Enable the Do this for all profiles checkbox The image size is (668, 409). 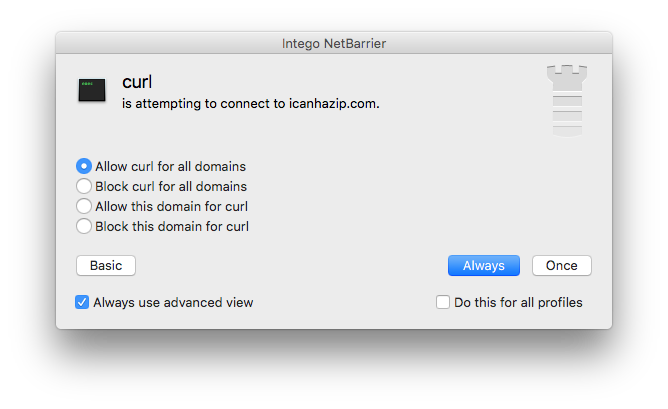pos(443,302)
